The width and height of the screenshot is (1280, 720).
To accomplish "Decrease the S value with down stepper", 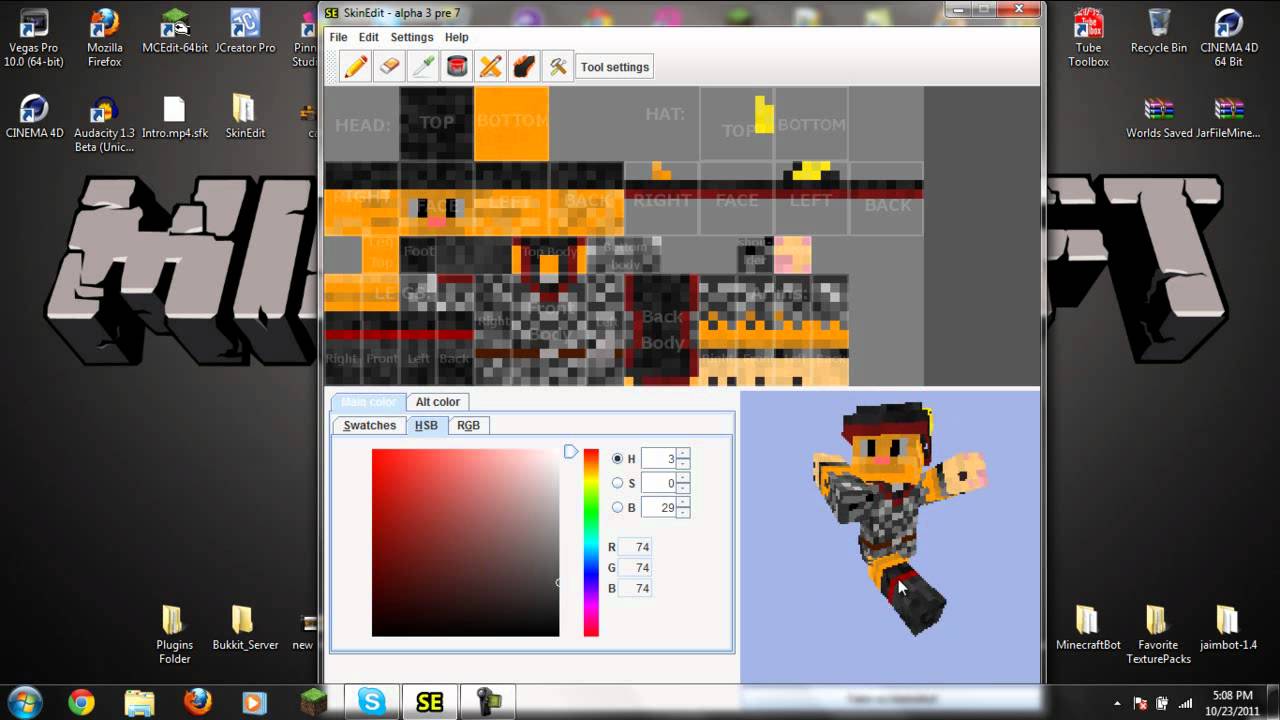I will (683, 488).
